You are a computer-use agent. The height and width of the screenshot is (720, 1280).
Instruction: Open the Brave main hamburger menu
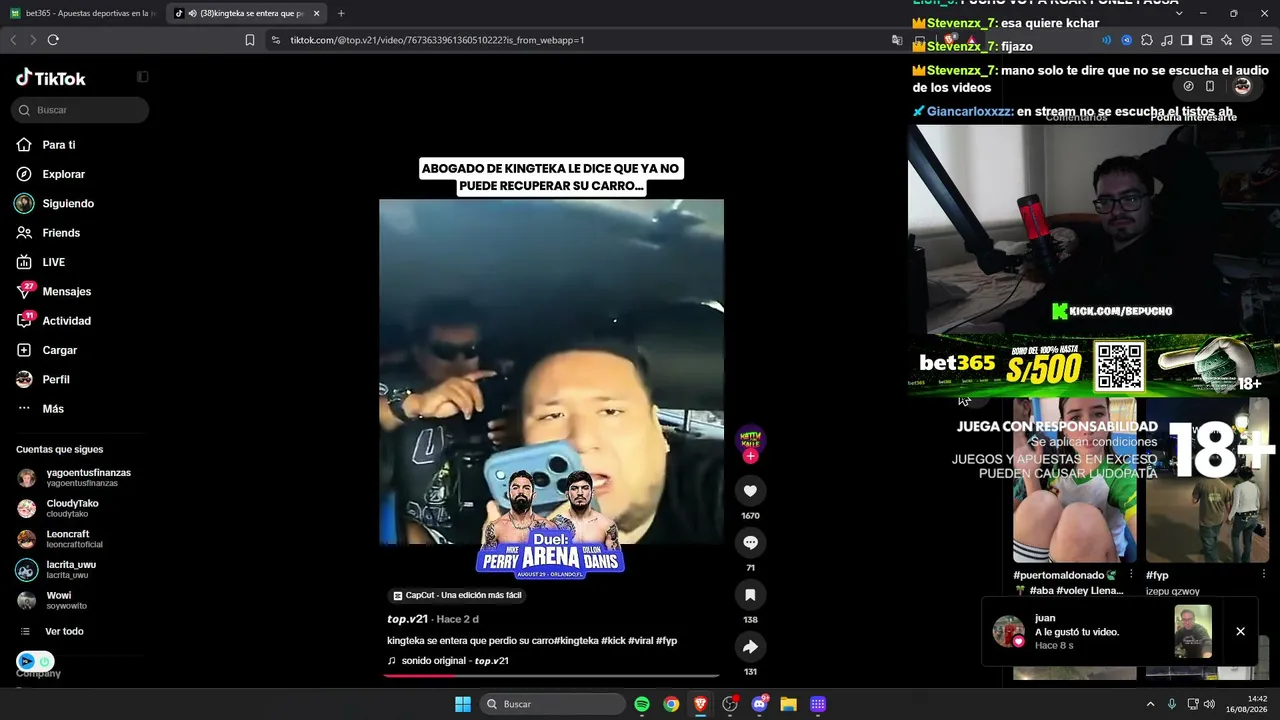tap(1266, 40)
